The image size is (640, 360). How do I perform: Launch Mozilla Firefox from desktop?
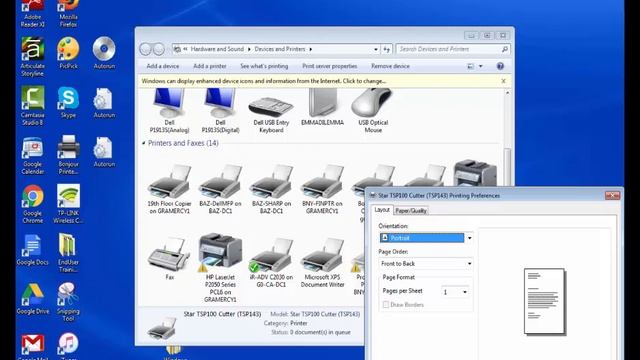pos(68,13)
